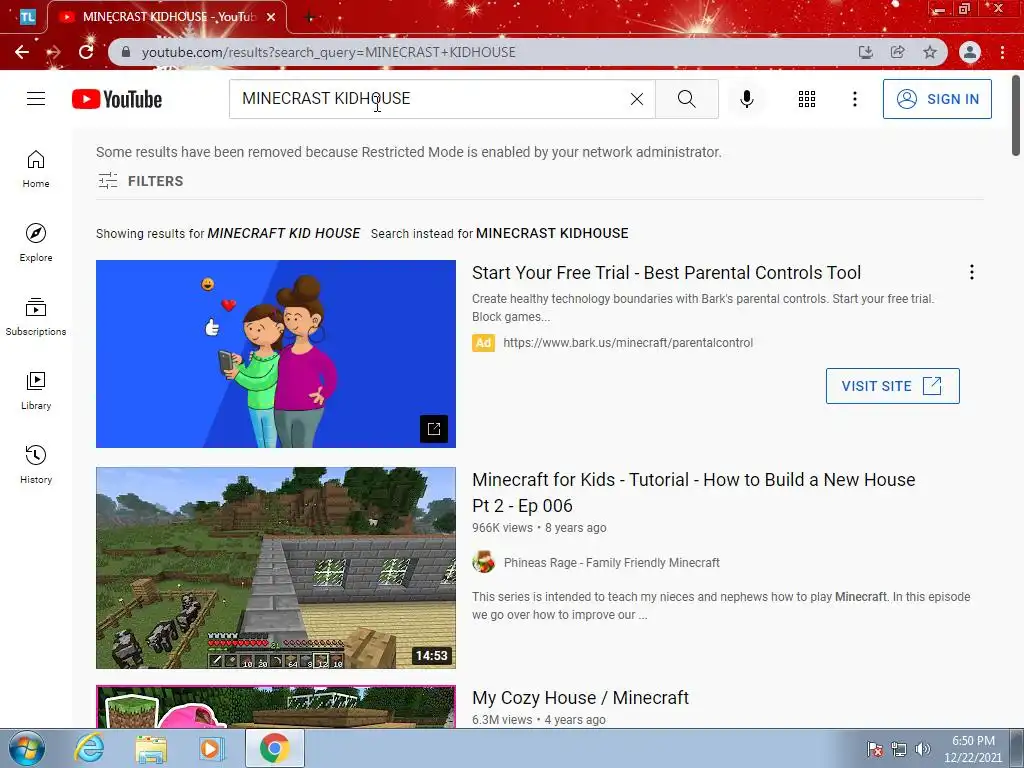The width and height of the screenshot is (1024, 768).
Task: Search instead for MINECRAST KIDHOUSE
Action: click(552, 233)
